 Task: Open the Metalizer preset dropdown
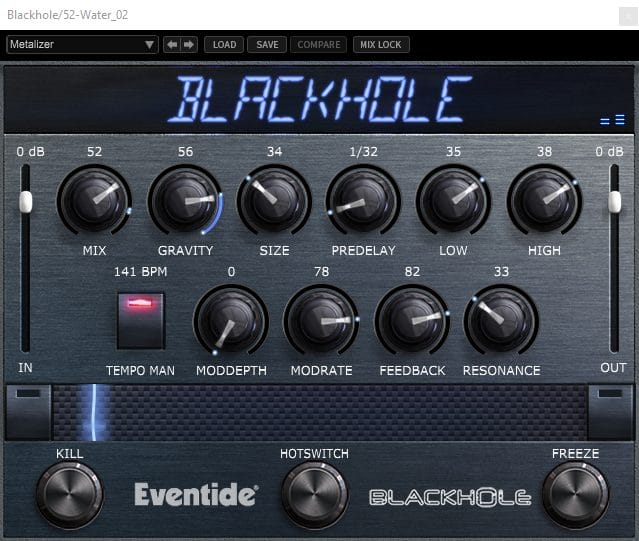coord(82,45)
